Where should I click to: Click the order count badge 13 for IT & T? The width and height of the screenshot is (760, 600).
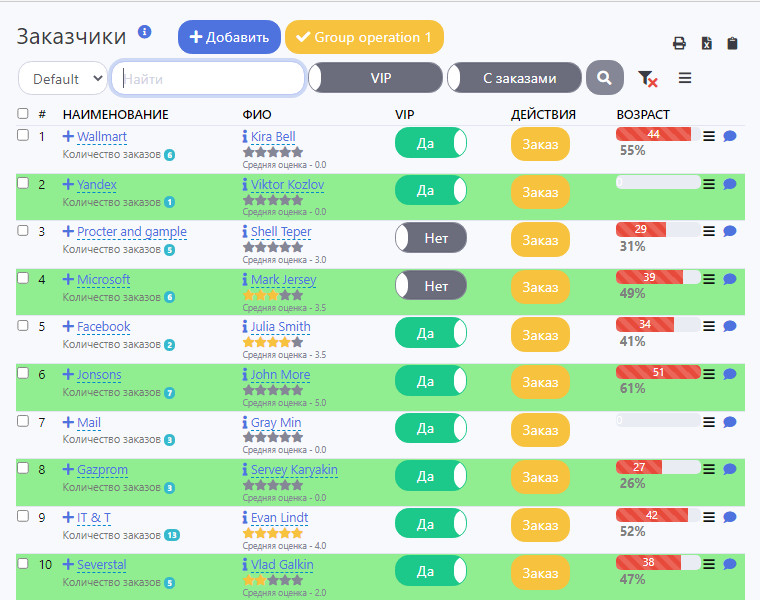(x=172, y=535)
